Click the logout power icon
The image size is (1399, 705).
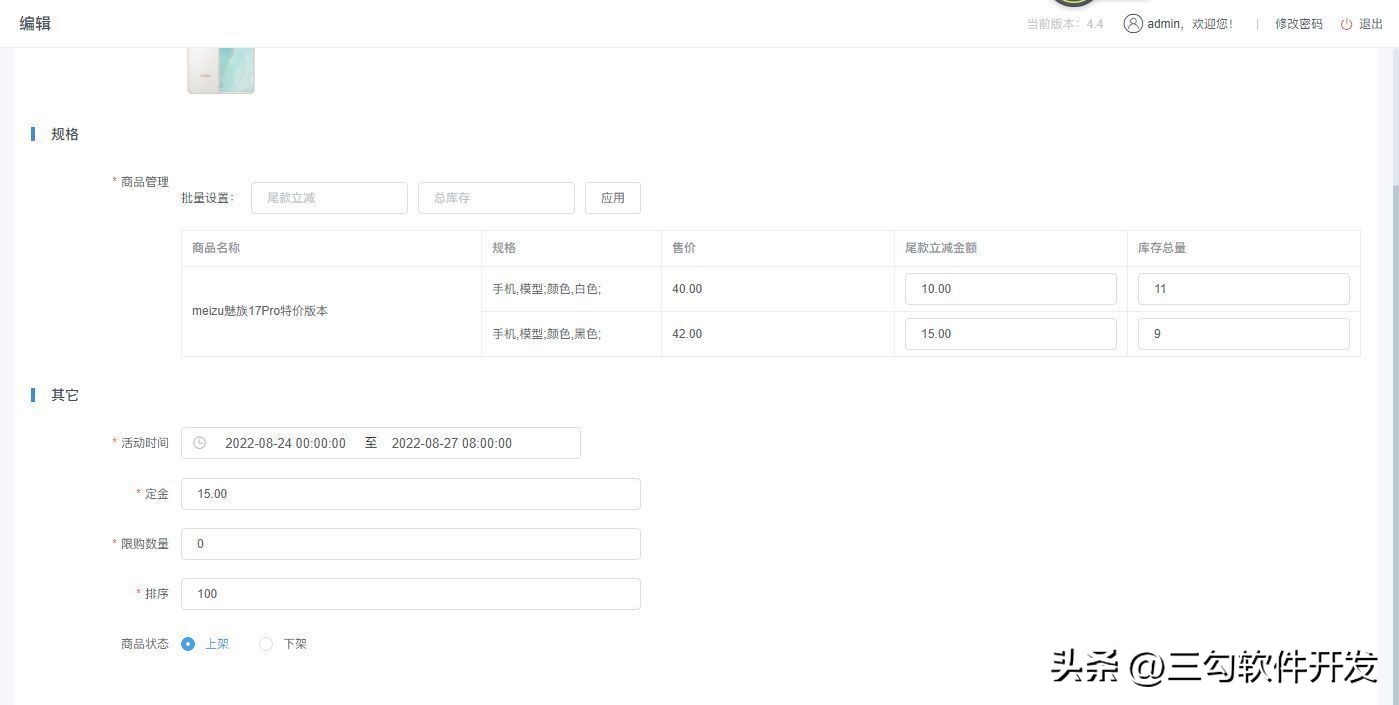point(1346,24)
